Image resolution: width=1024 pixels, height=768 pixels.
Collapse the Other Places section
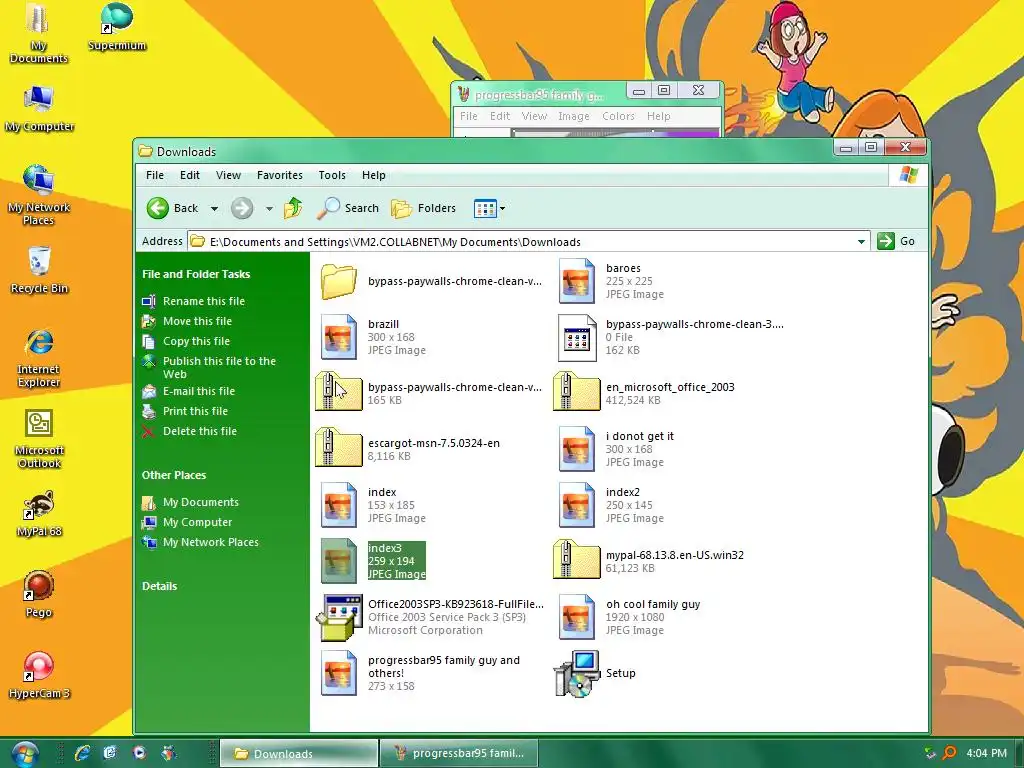click(x=174, y=475)
